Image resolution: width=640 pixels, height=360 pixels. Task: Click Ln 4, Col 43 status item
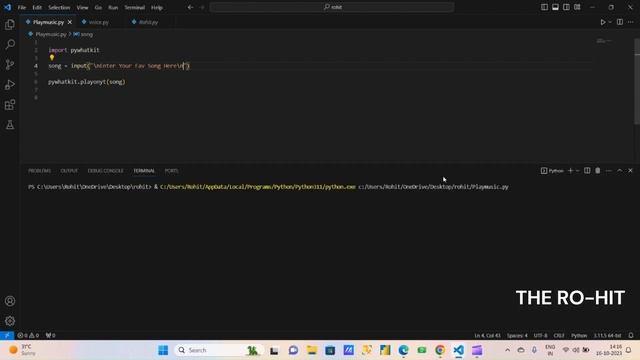[487, 336]
